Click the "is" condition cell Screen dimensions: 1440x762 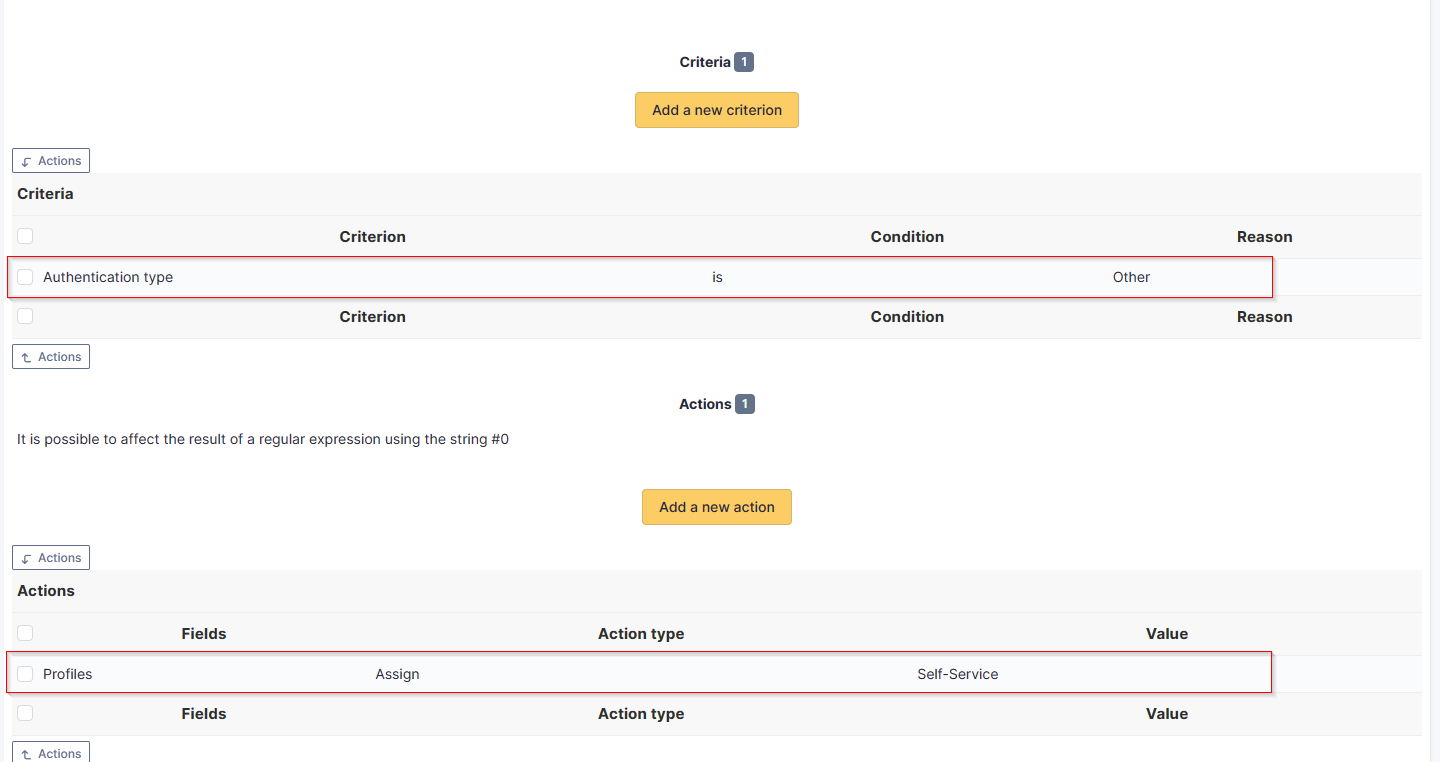[717, 277]
